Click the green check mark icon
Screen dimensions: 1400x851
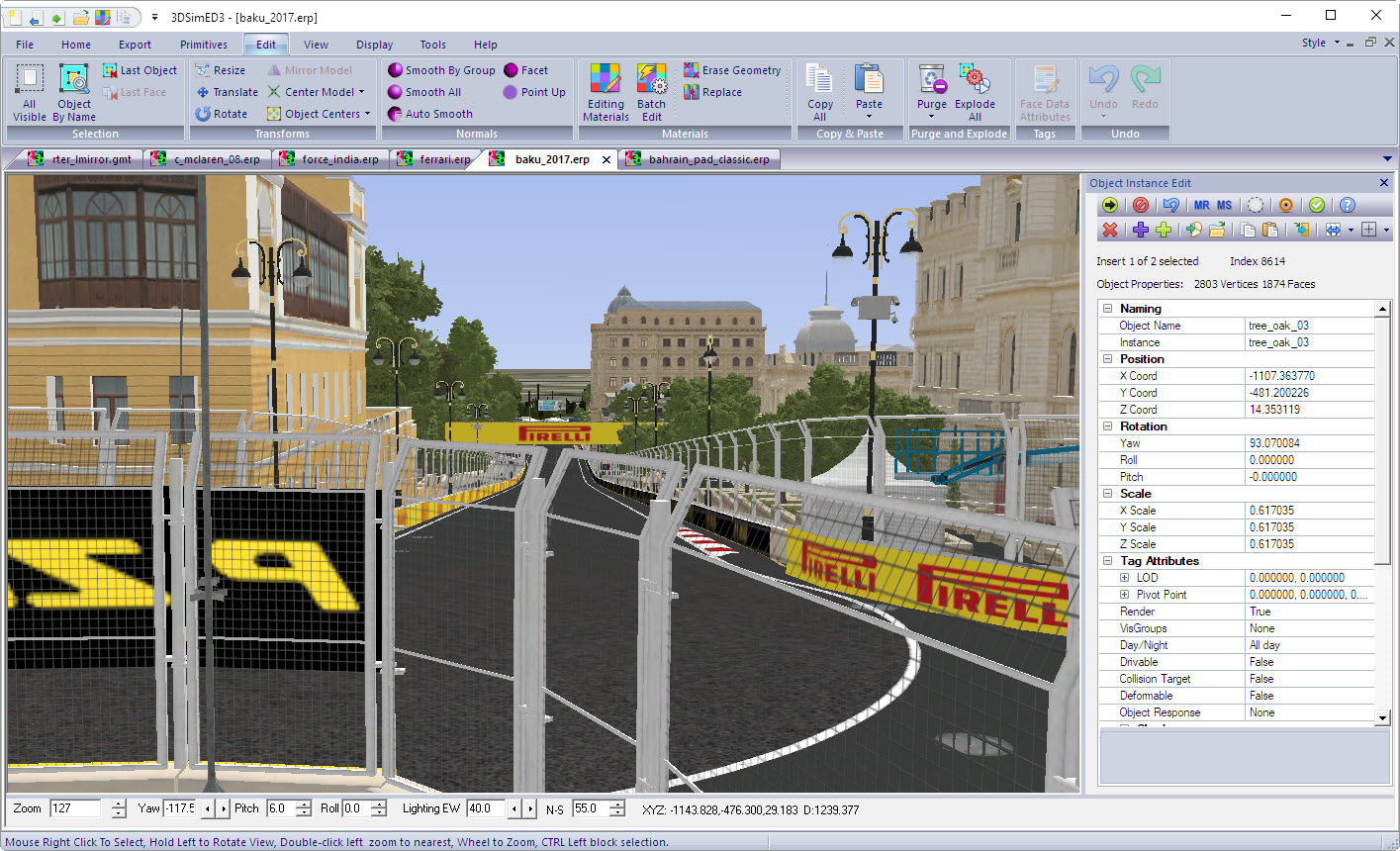pyautogui.click(x=1317, y=205)
